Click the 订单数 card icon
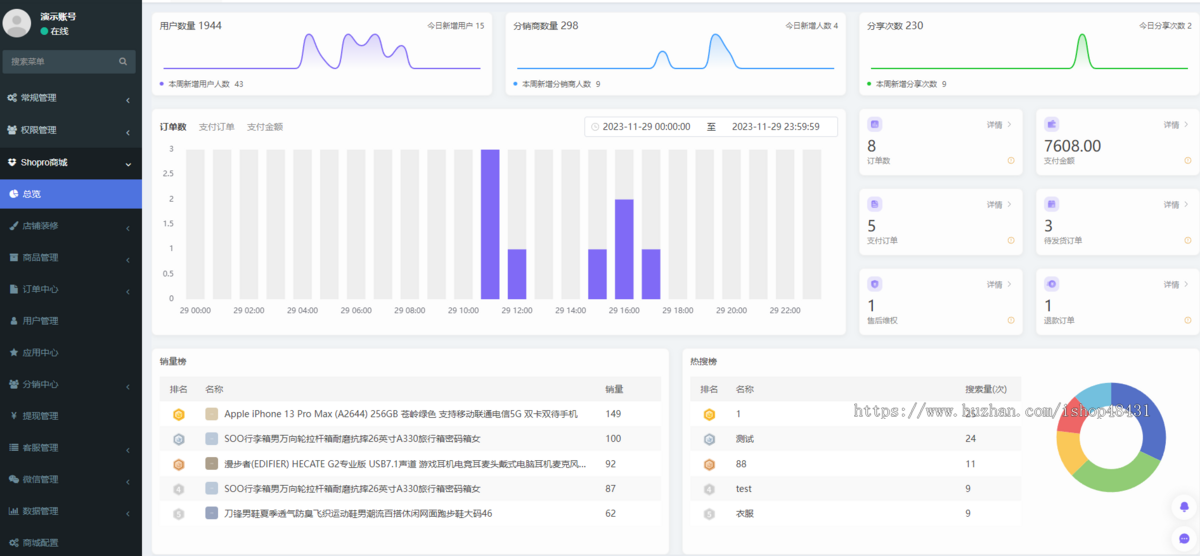The height and width of the screenshot is (556, 1200). click(x=875, y=125)
